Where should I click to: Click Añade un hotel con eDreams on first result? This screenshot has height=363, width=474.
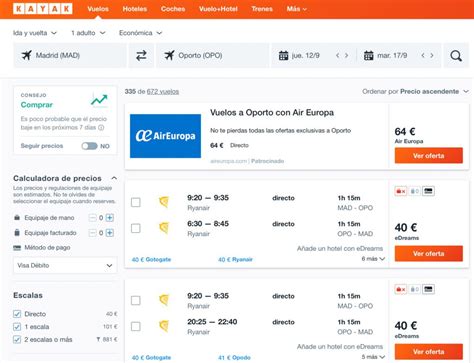[x=340, y=248]
